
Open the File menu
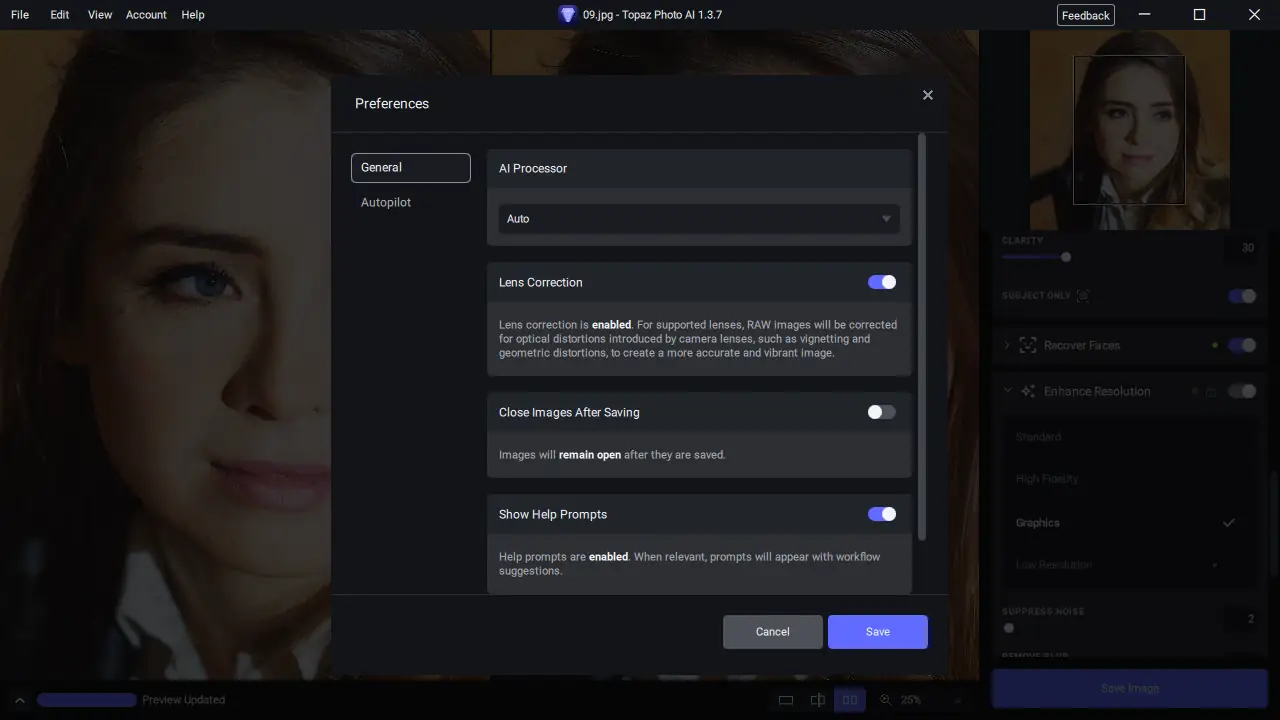[20, 15]
